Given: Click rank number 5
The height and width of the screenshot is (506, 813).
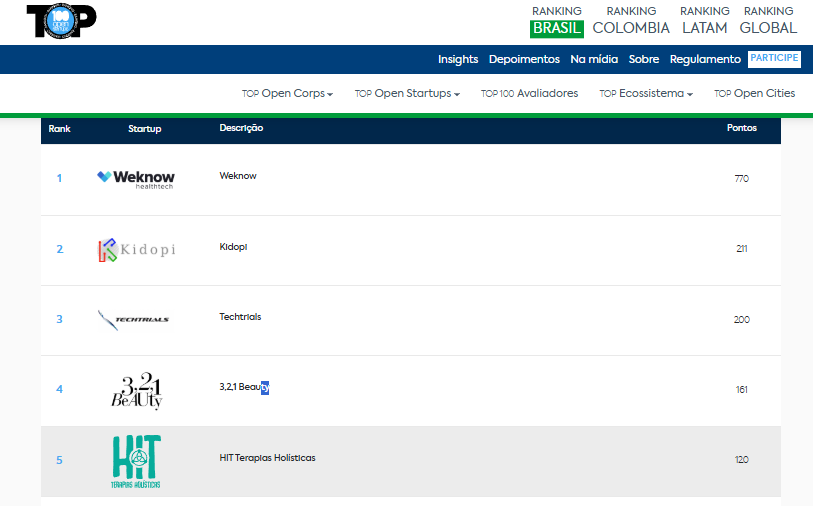Looking at the screenshot, I should pos(60,460).
